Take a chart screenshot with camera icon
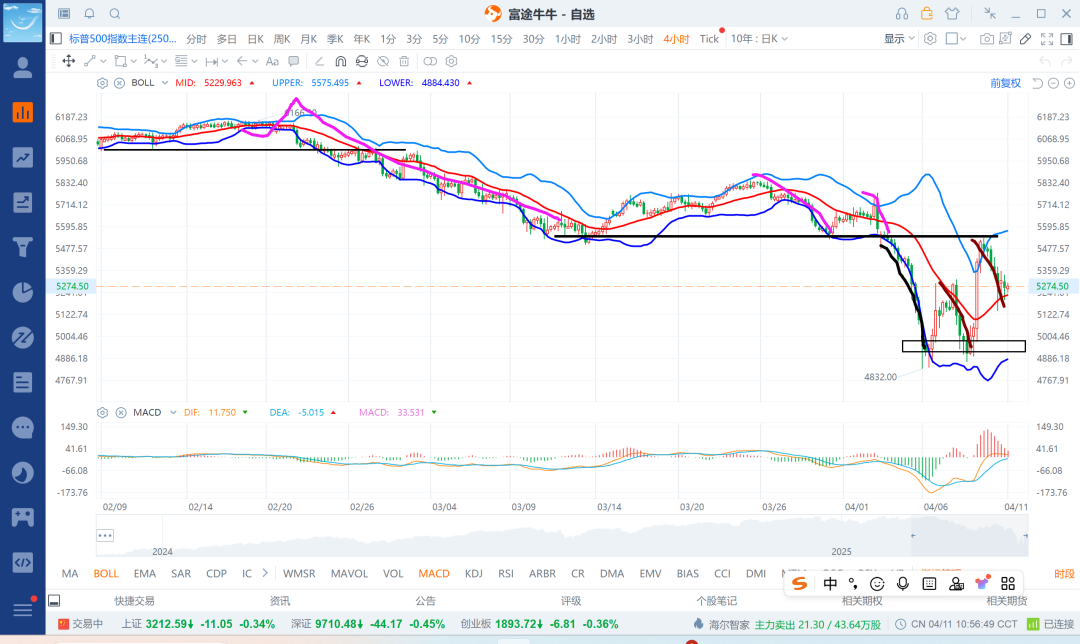This screenshot has height=644, width=1080. coord(987,38)
